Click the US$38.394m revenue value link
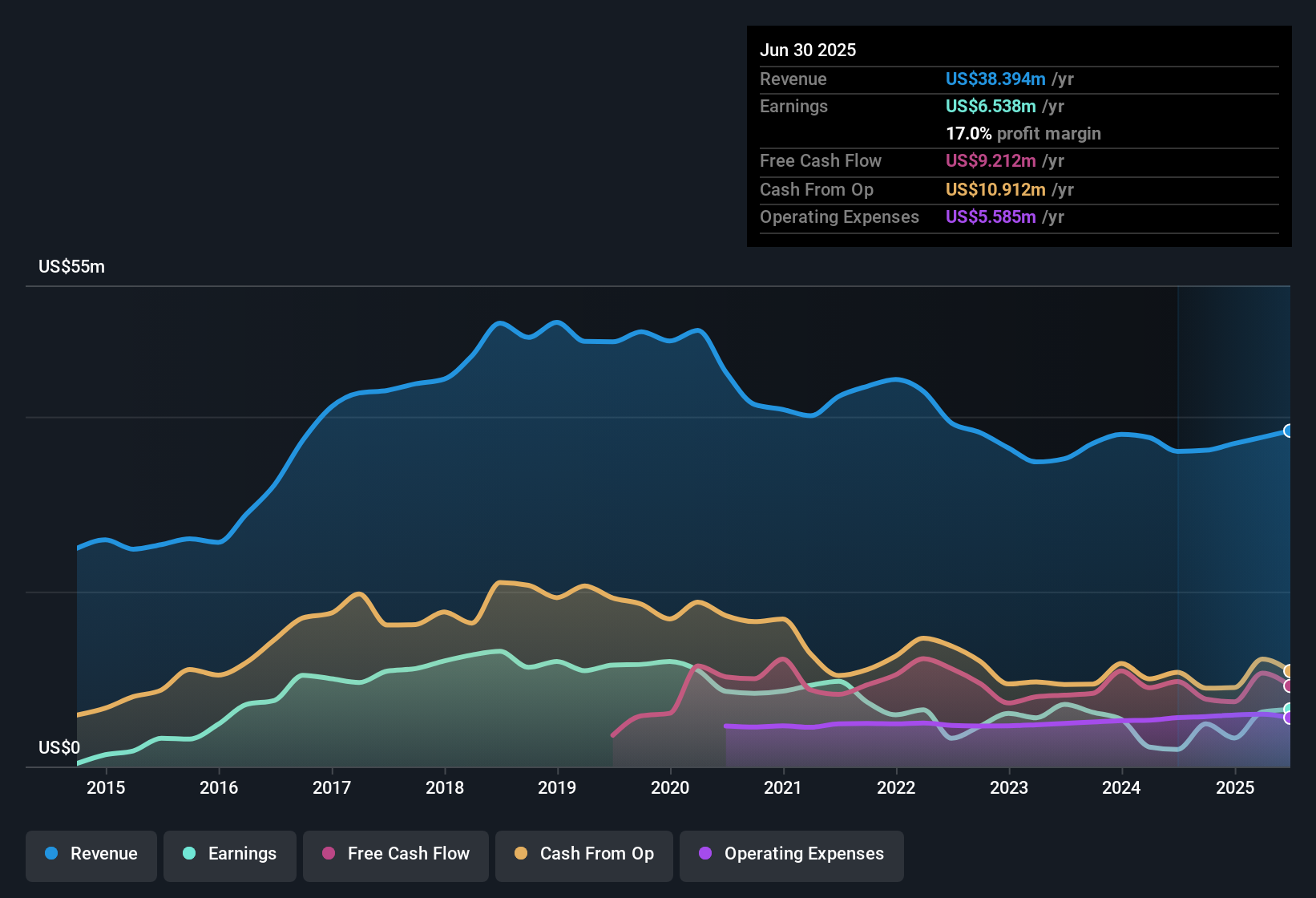The image size is (1316, 898). [995, 79]
